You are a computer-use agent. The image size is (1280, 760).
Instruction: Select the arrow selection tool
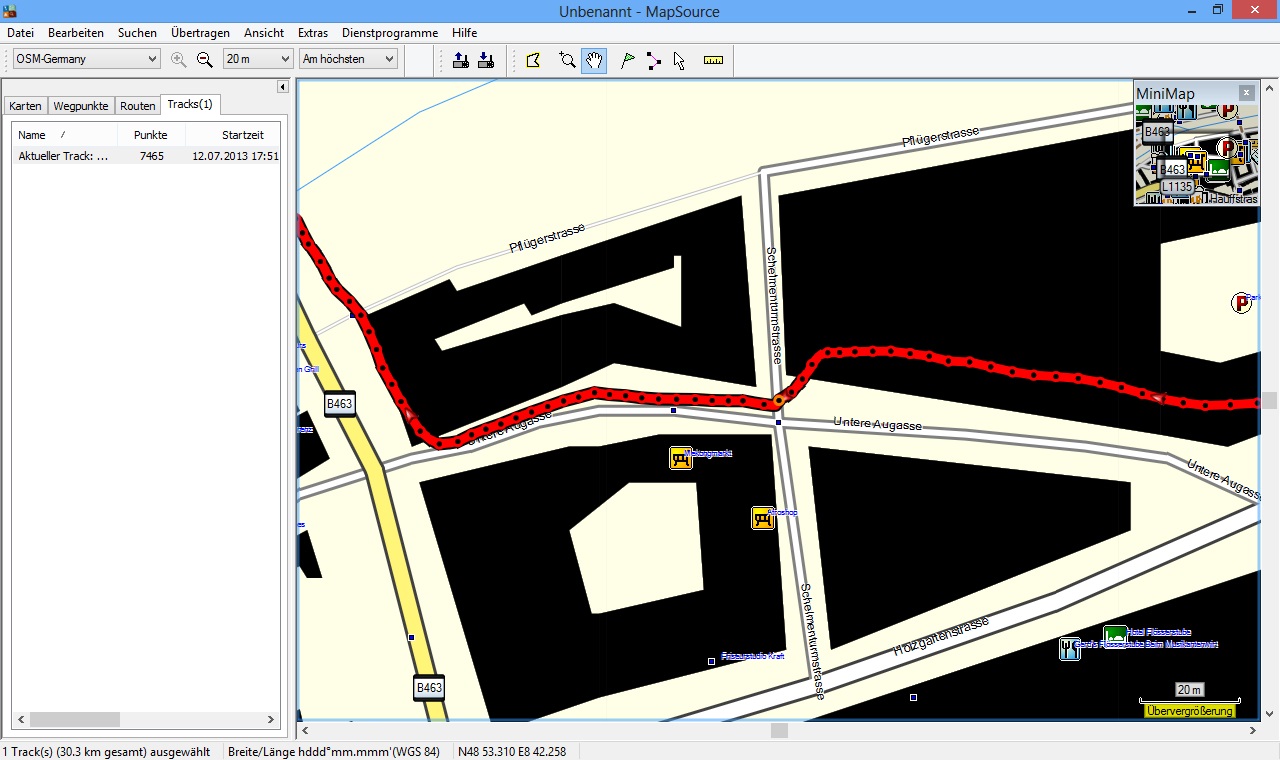[x=679, y=60]
